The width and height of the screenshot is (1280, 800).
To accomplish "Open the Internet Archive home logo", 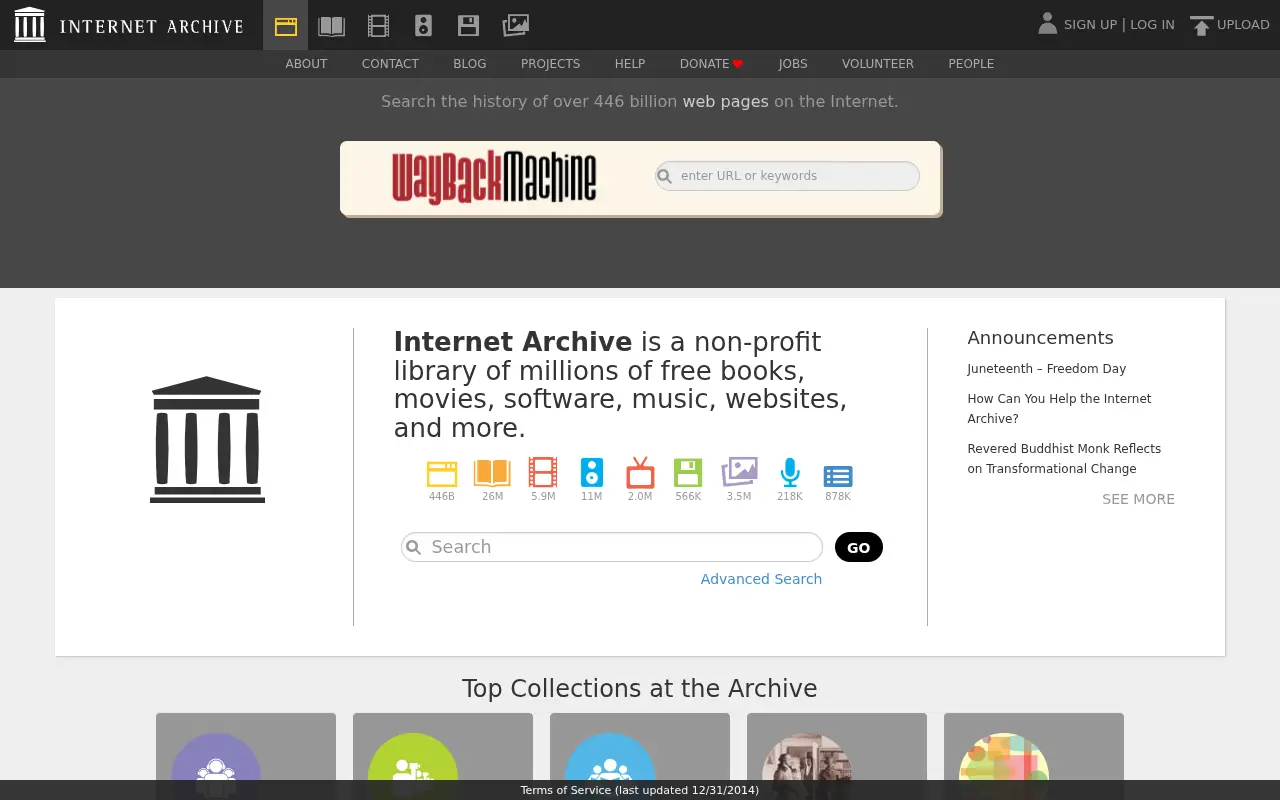I will point(30,25).
